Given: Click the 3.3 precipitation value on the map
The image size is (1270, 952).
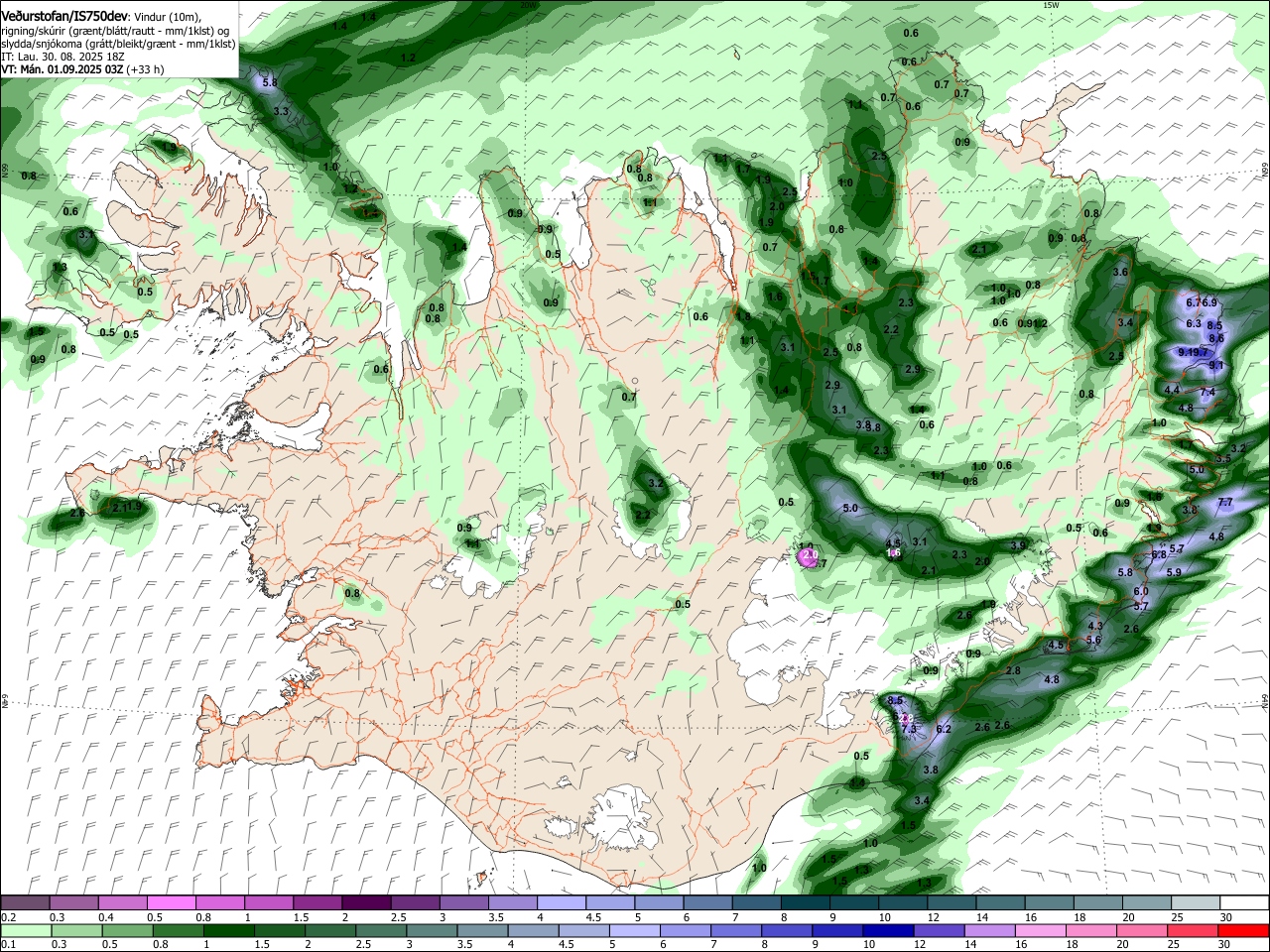Looking at the screenshot, I should [x=281, y=111].
